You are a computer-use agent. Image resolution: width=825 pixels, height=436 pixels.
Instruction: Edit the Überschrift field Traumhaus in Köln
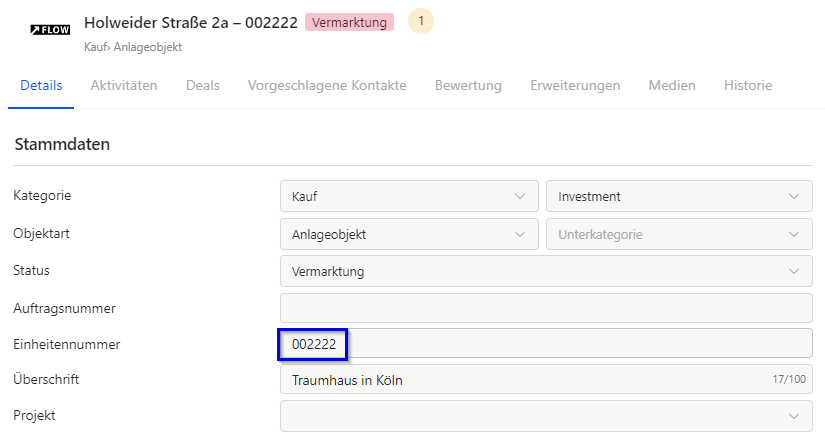(520, 380)
